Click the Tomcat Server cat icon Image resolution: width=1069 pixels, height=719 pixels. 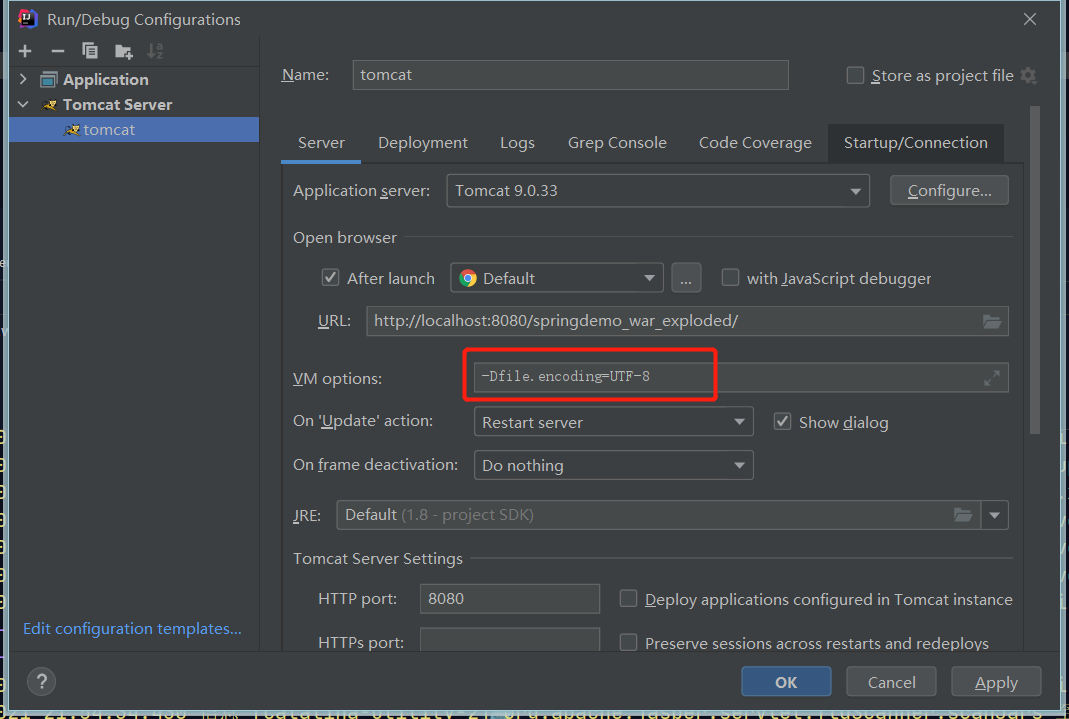(49, 105)
